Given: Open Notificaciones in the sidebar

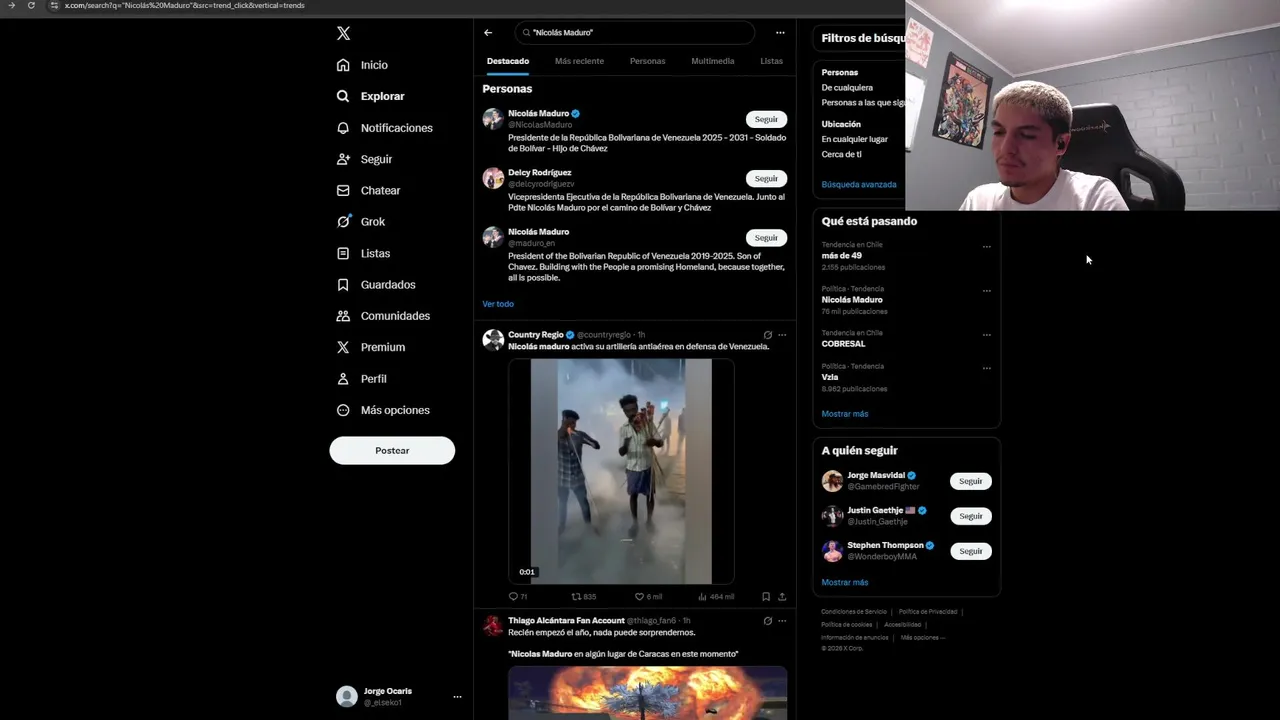Looking at the screenshot, I should (384, 128).
